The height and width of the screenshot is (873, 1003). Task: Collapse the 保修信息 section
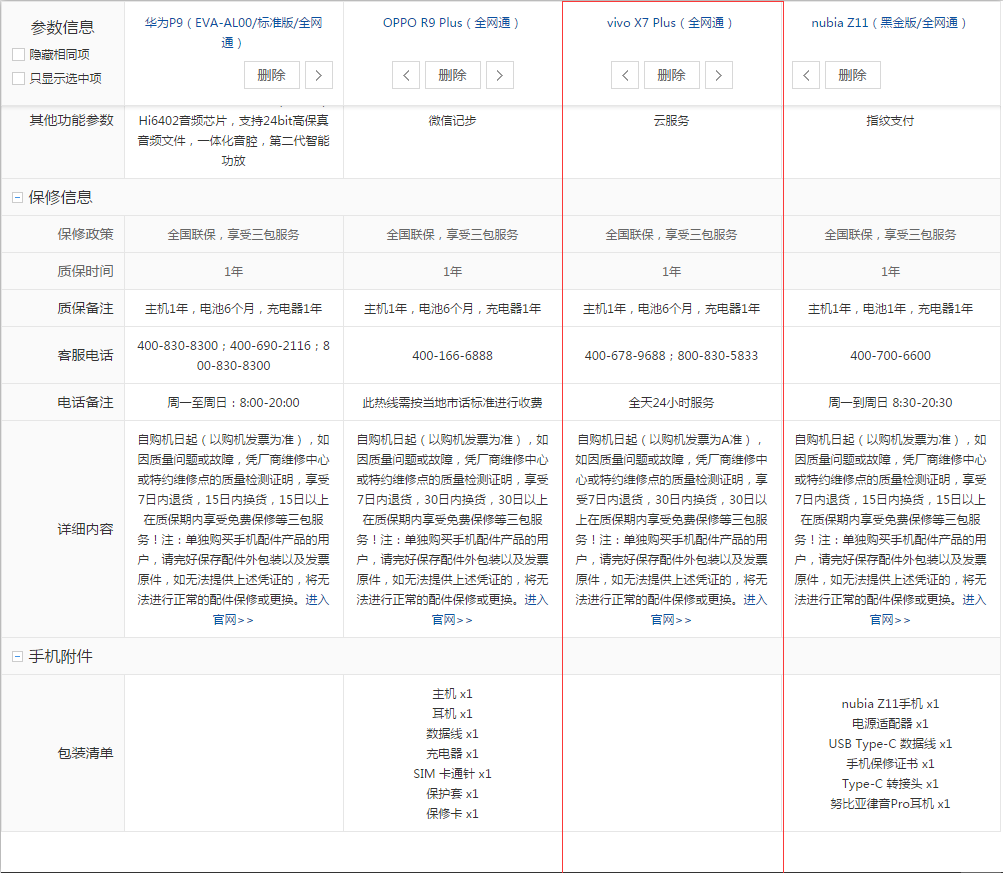[17, 198]
